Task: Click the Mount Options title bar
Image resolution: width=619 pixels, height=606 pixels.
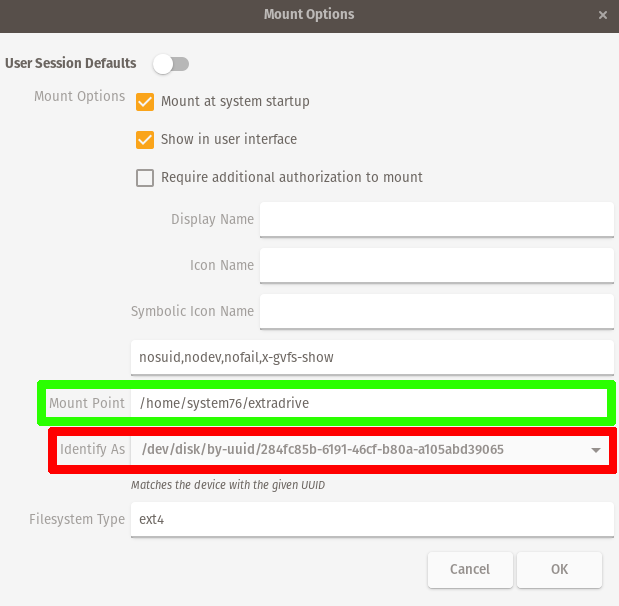Action: pos(309,15)
